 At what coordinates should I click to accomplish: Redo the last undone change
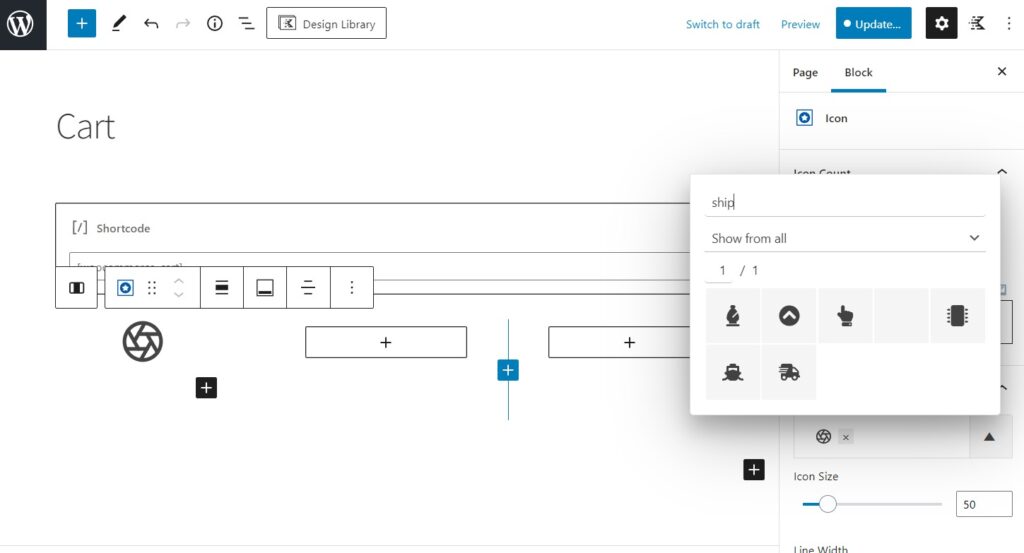(183, 24)
